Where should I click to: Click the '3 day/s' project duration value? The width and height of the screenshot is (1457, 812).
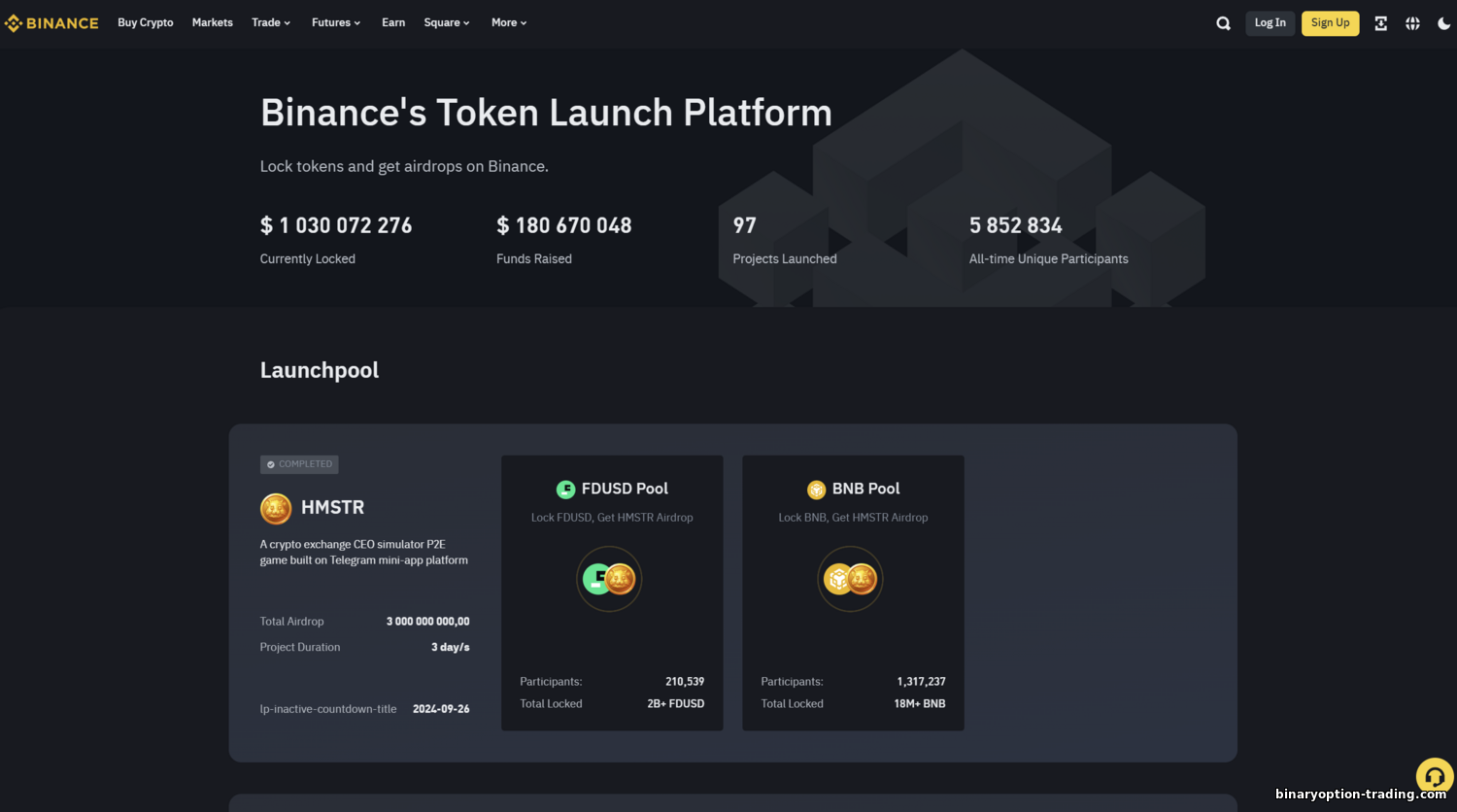[x=451, y=647]
